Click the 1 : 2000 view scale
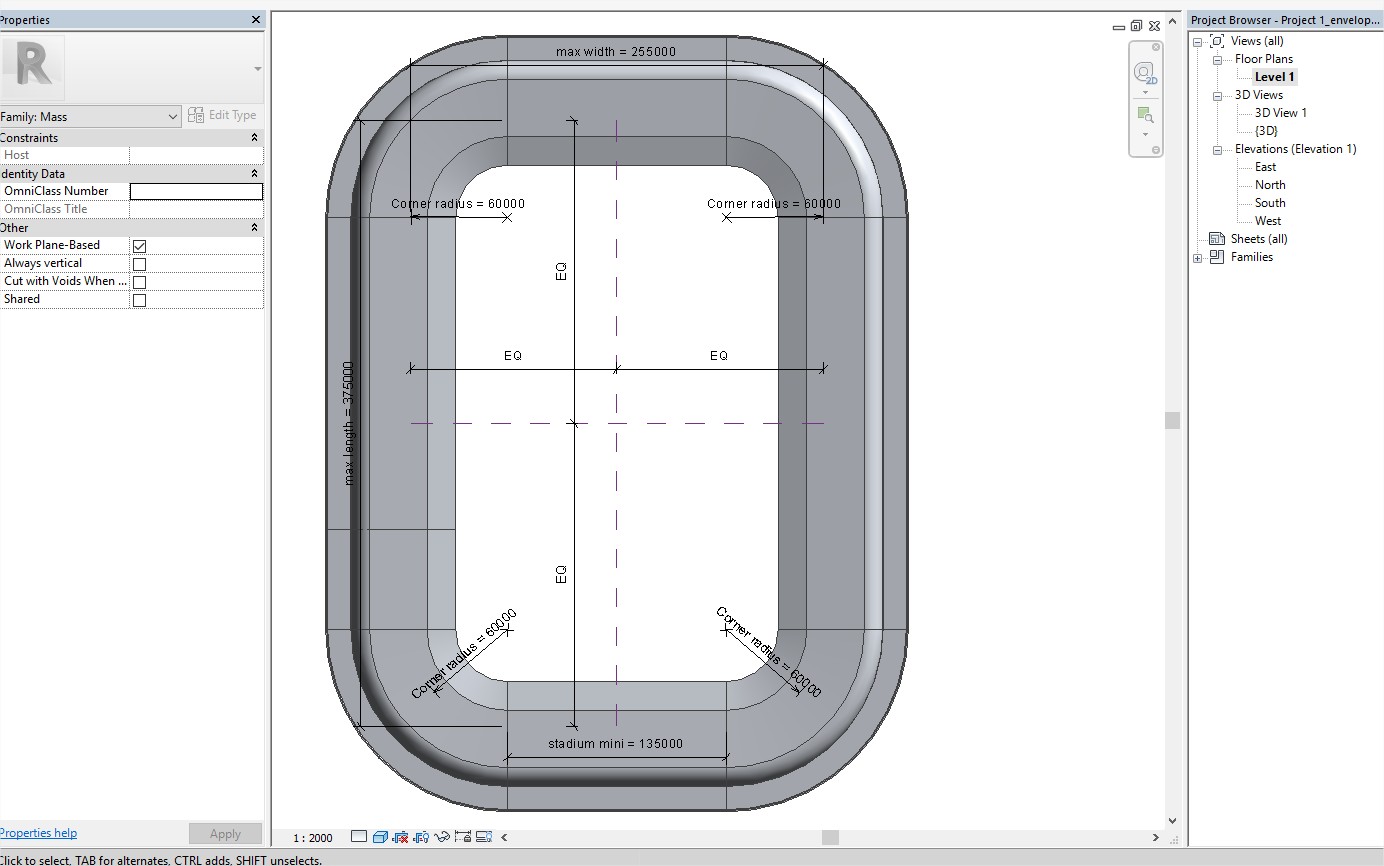The width and height of the screenshot is (1384, 866). 312,838
